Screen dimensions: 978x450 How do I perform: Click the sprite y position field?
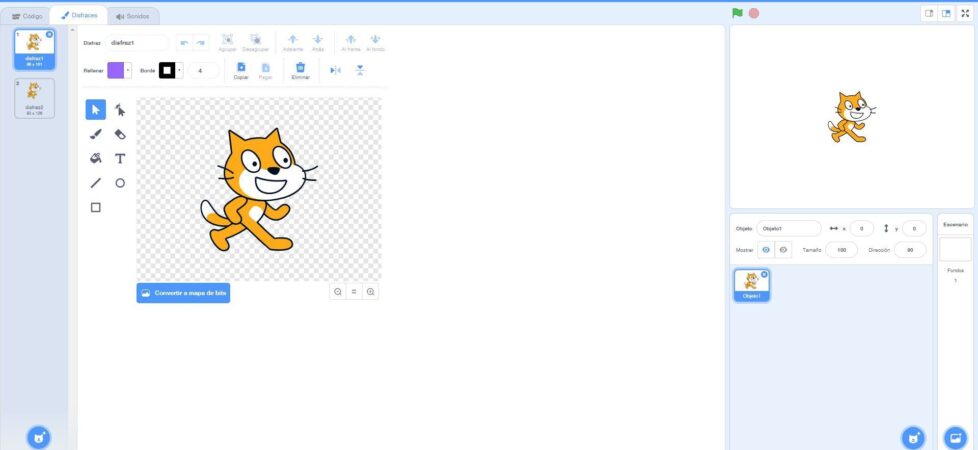click(914, 228)
